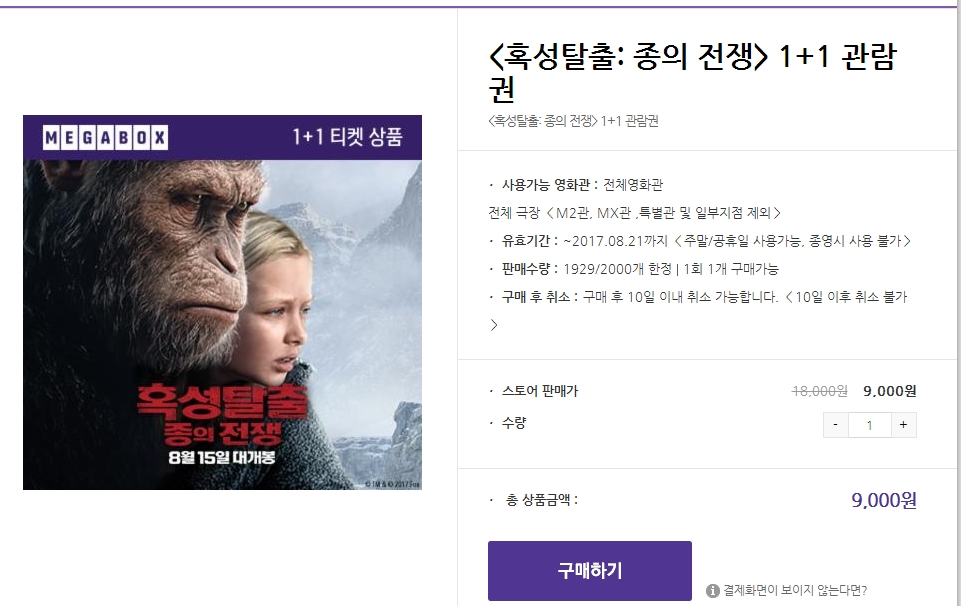Click the small gray product subtitle text
Image resolution: width=961 pixels, height=606 pixels.
[573, 121]
